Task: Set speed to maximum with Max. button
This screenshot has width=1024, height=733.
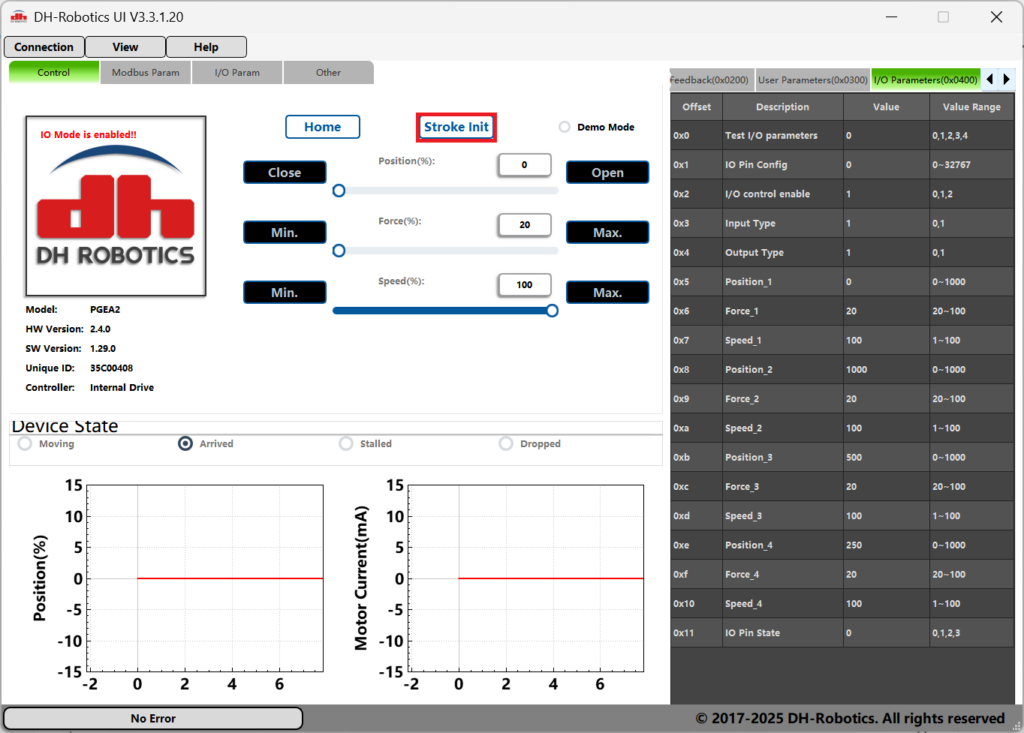Action: 607,293
